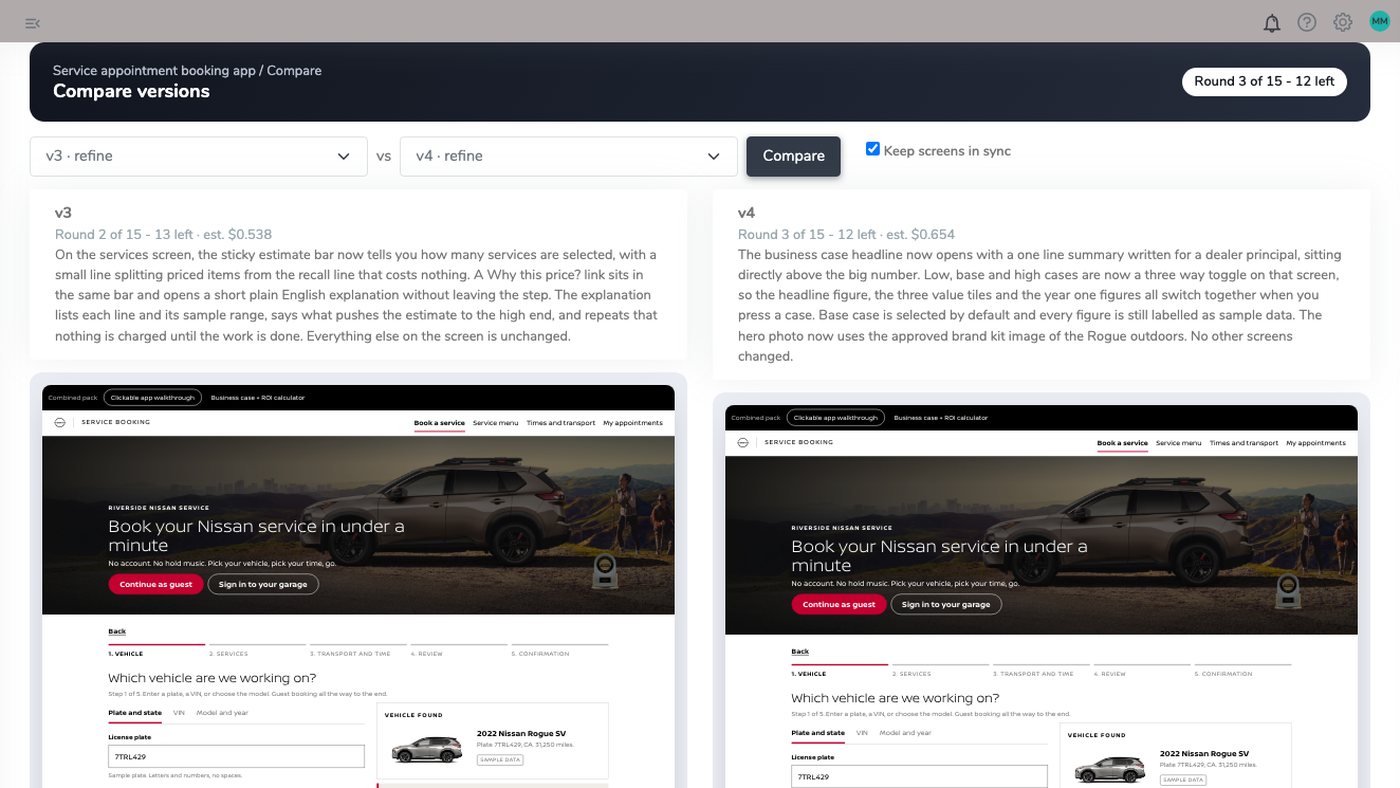Collapse the sidebar menu icon

(x=33, y=23)
